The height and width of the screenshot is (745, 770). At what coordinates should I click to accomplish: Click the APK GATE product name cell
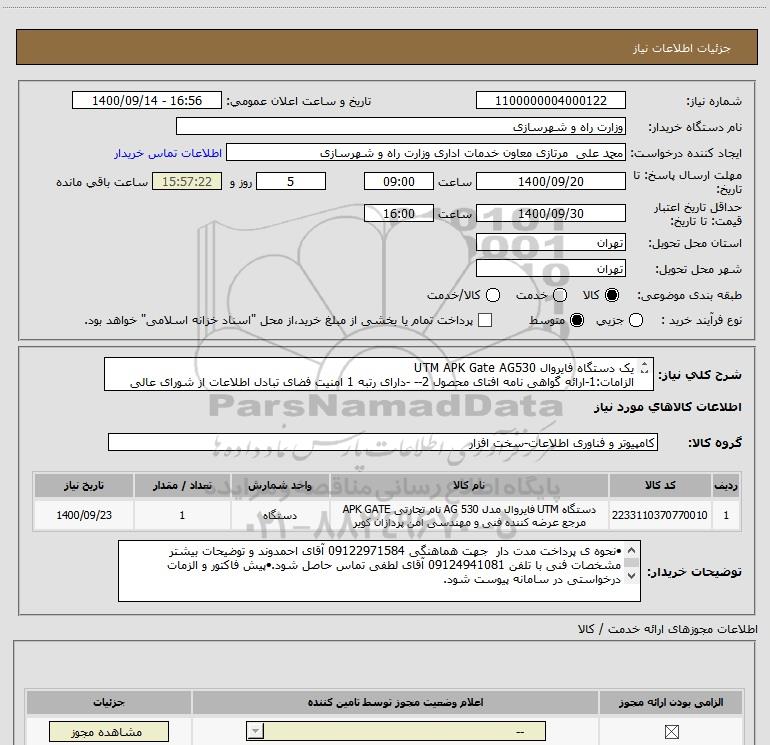tap(469, 515)
